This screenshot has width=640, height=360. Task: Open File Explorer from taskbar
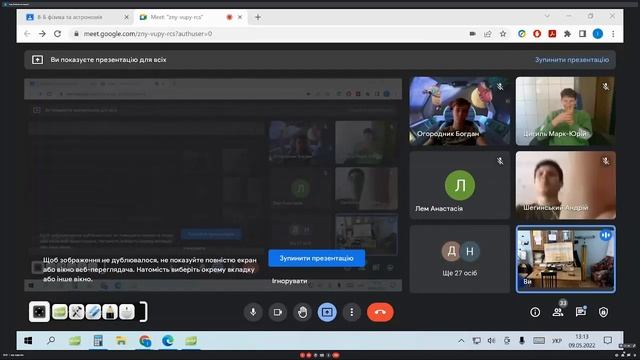click(121, 340)
